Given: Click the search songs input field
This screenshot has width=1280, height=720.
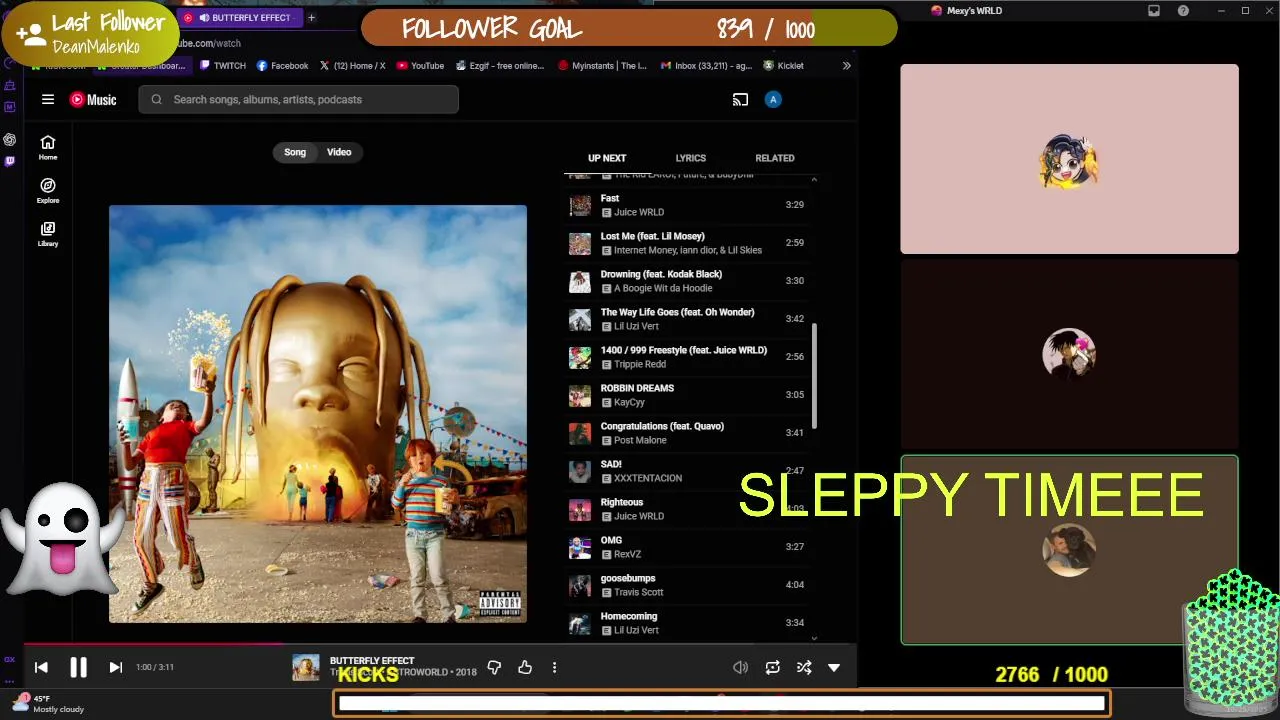Looking at the screenshot, I should pos(299,99).
